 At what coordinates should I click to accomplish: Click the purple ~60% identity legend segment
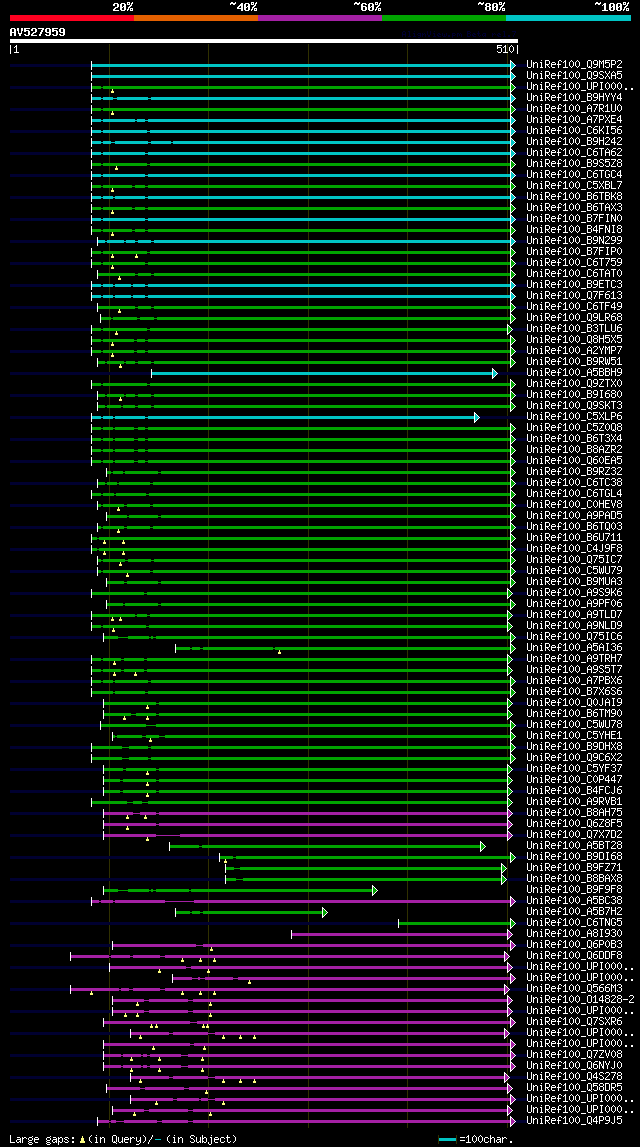click(320, 17)
